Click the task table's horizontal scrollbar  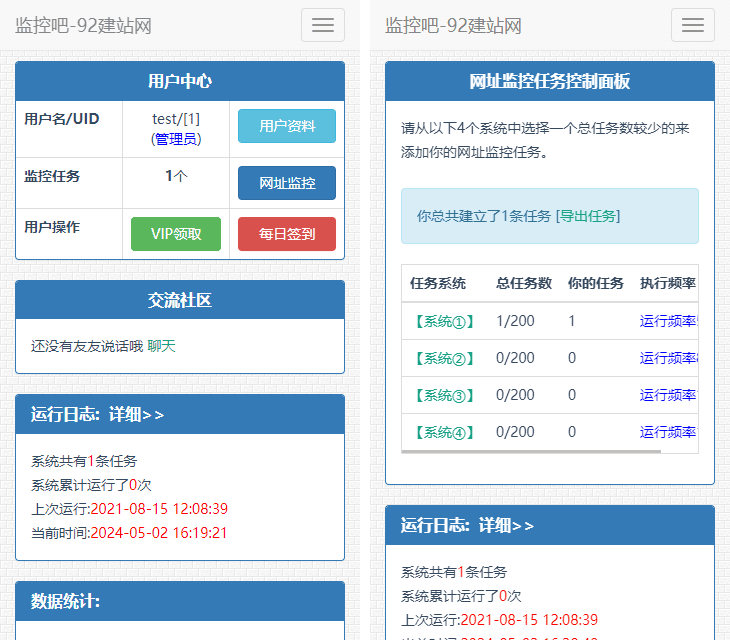pos(531,452)
